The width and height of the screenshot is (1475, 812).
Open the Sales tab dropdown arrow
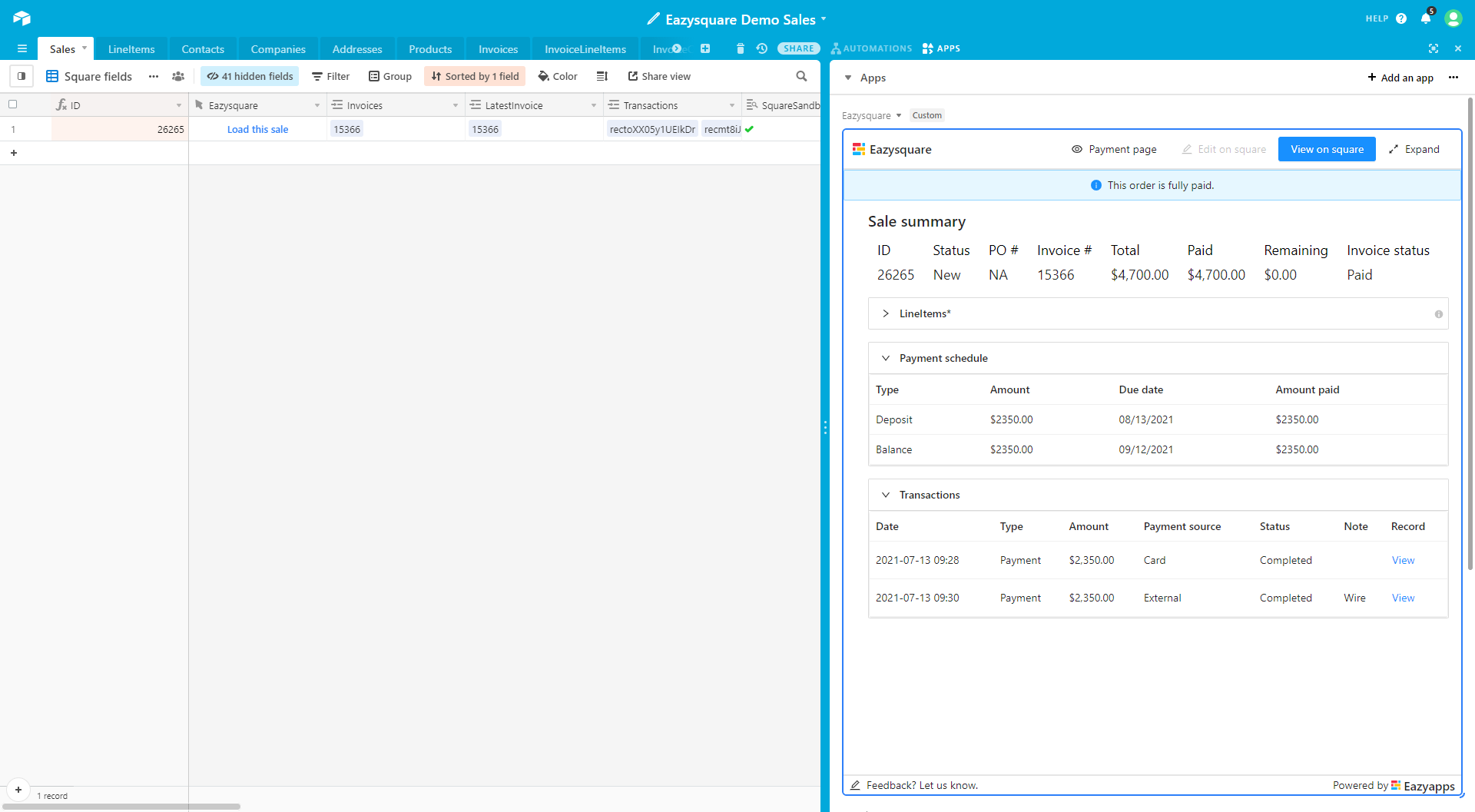pyautogui.click(x=85, y=48)
